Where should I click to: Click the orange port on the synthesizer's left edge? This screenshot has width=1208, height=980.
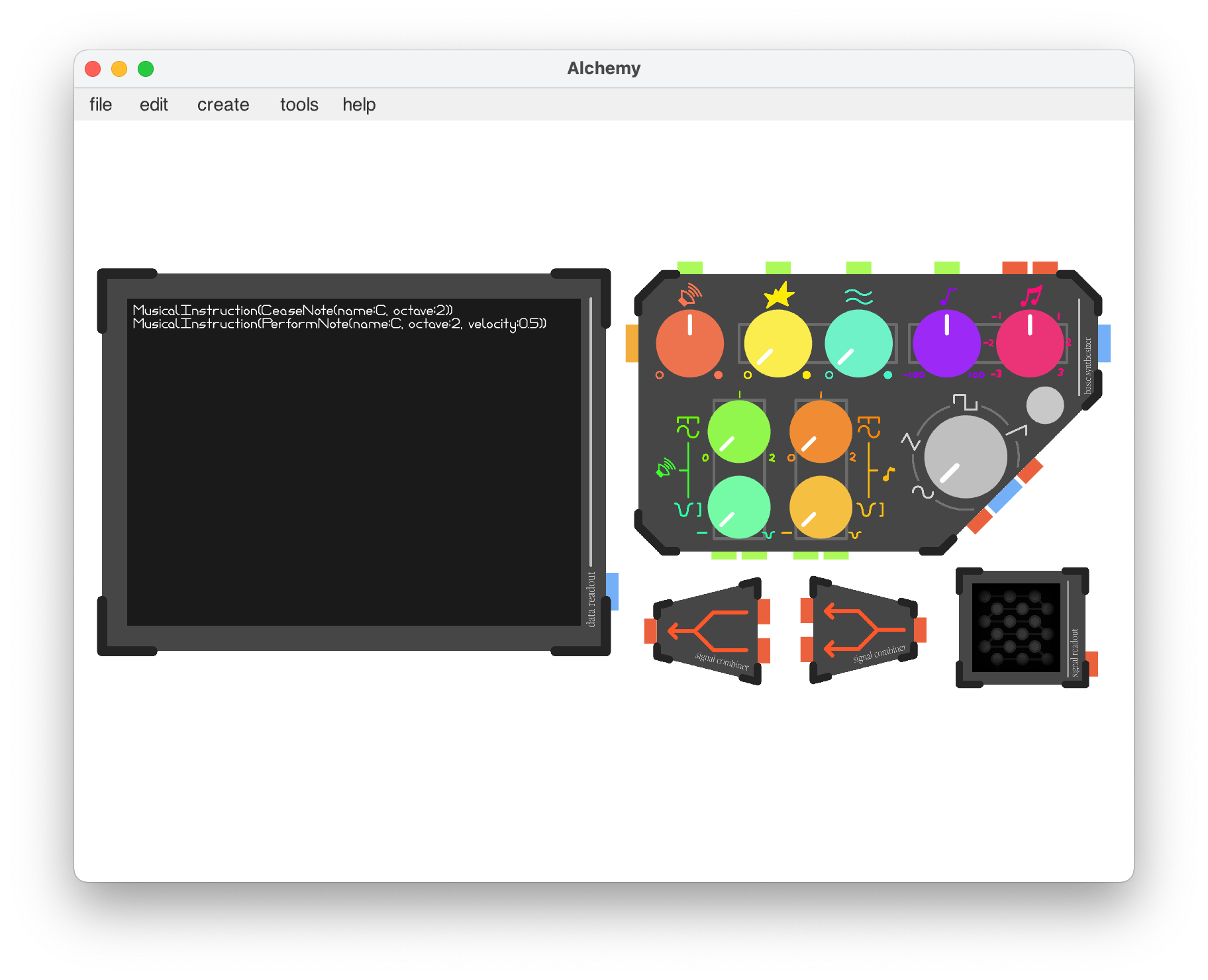(x=632, y=343)
